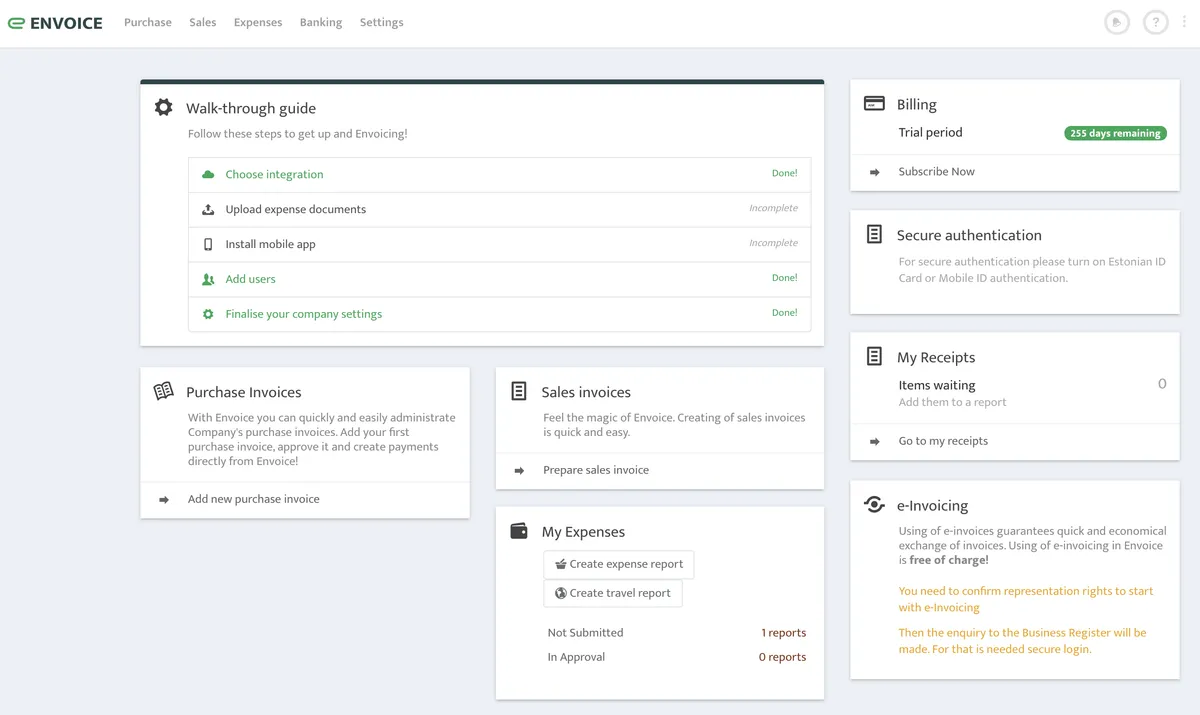
Task: Click the cloud icon beside Choose integration
Action: pyautogui.click(x=208, y=174)
